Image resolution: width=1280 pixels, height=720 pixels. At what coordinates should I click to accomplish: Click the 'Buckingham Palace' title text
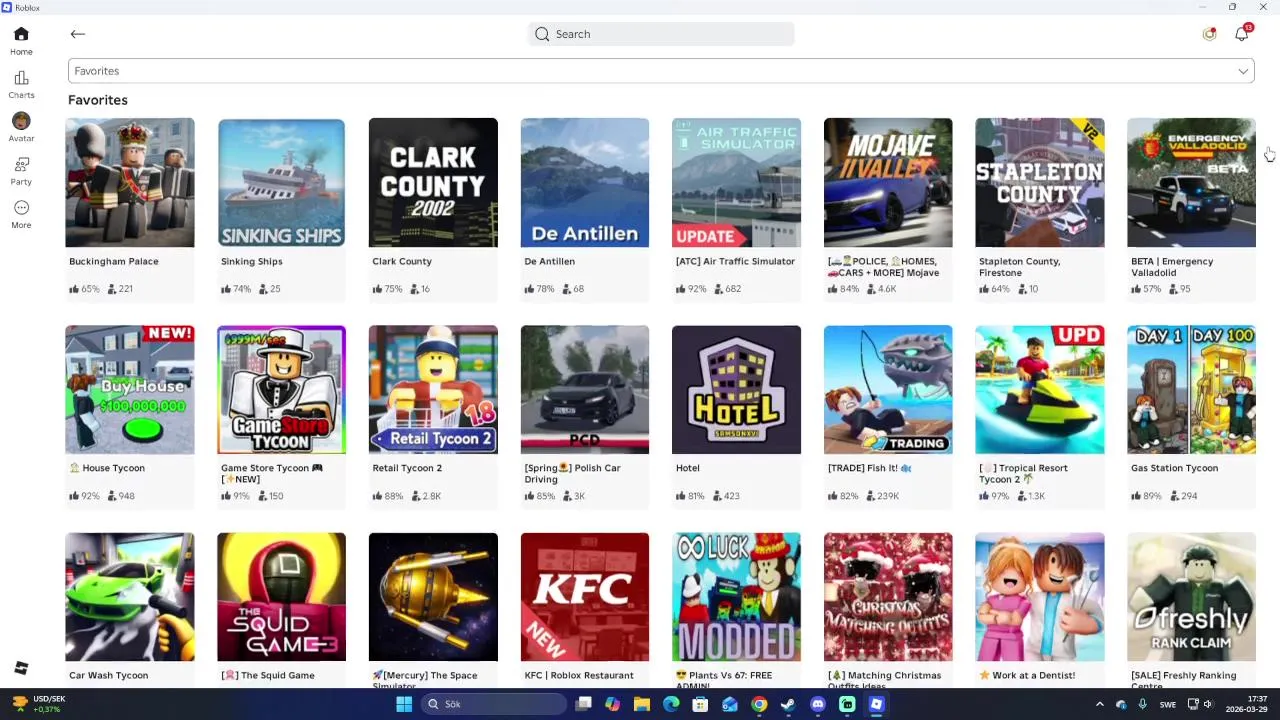pyautogui.click(x=114, y=261)
